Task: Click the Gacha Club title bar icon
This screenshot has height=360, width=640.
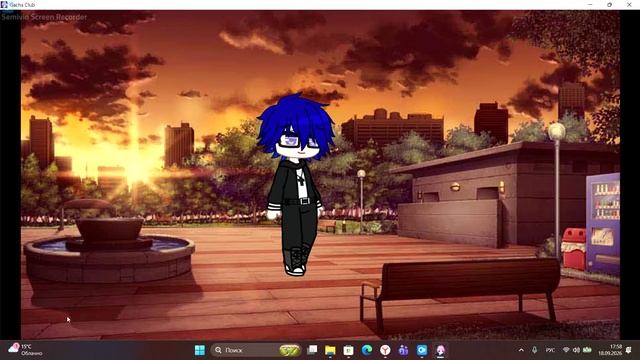Action: coord(4,4)
